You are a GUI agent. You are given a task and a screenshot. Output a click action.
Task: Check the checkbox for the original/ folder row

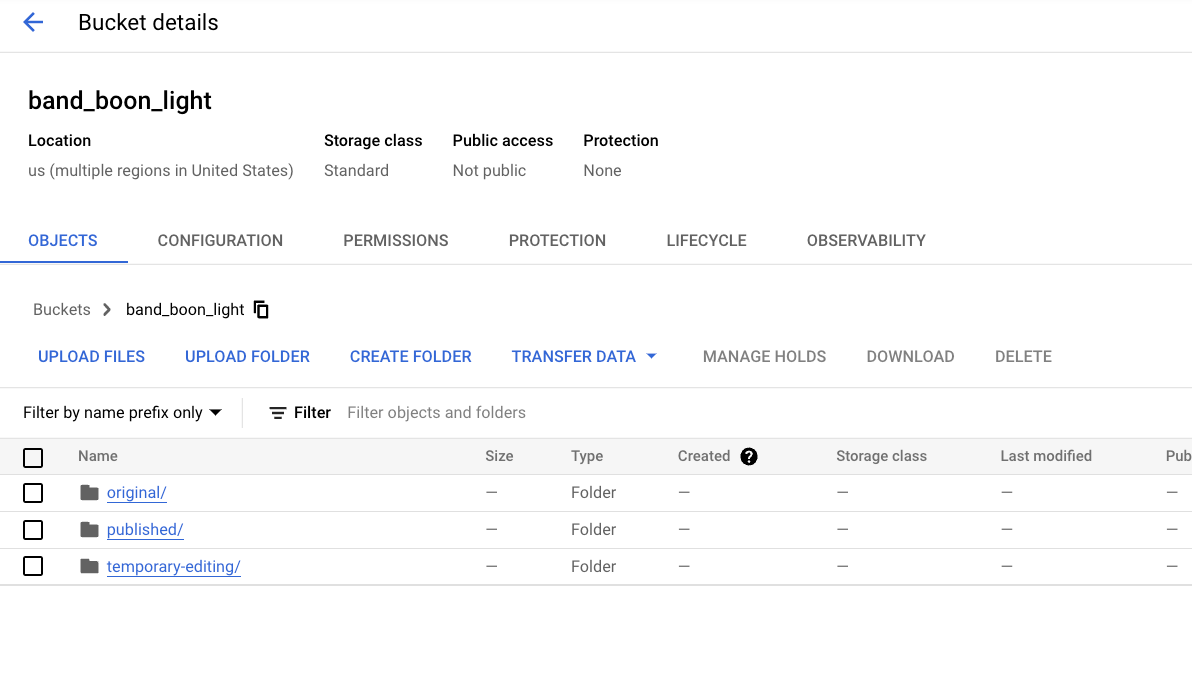coord(33,492)
